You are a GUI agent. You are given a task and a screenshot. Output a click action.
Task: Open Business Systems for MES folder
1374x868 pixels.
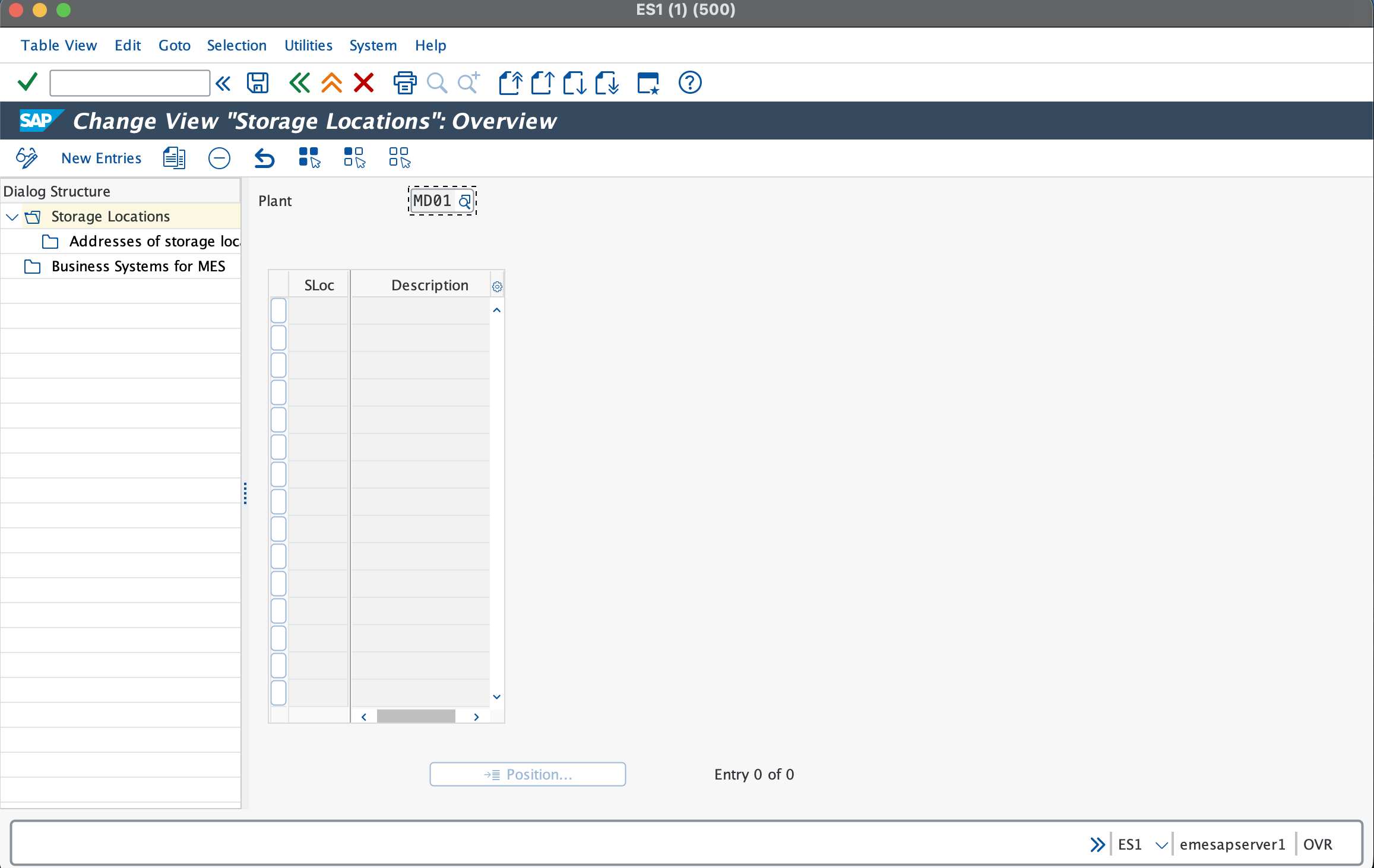[x=138, y=267]
